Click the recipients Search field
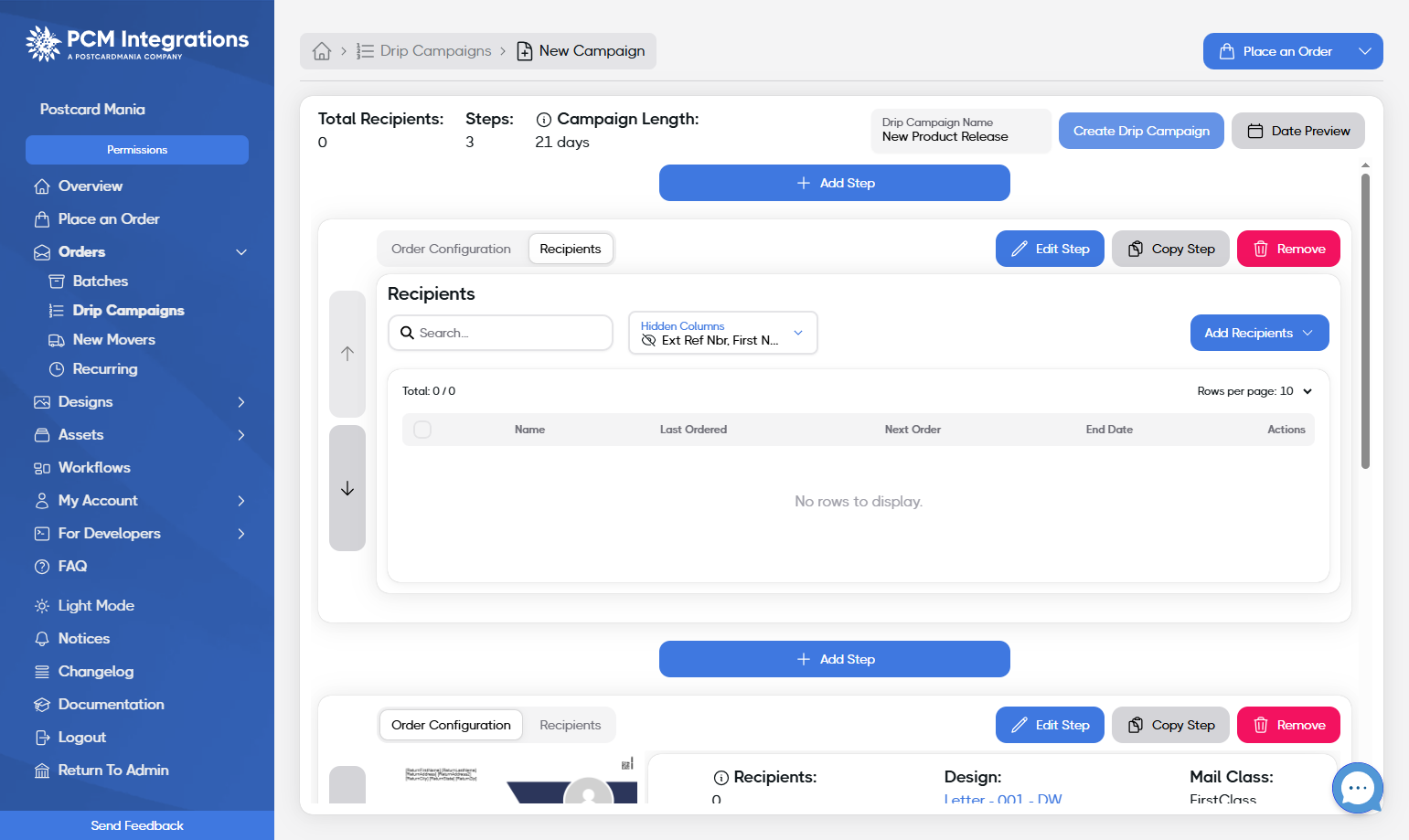 pos(501,333)
